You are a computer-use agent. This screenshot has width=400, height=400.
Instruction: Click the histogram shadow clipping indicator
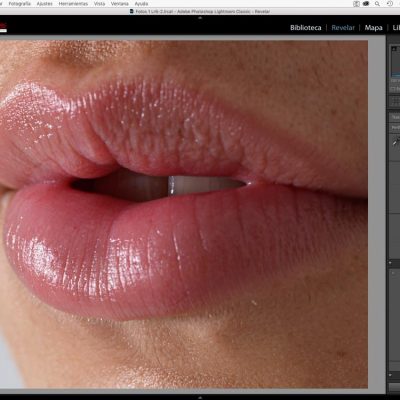click(394, 49)
